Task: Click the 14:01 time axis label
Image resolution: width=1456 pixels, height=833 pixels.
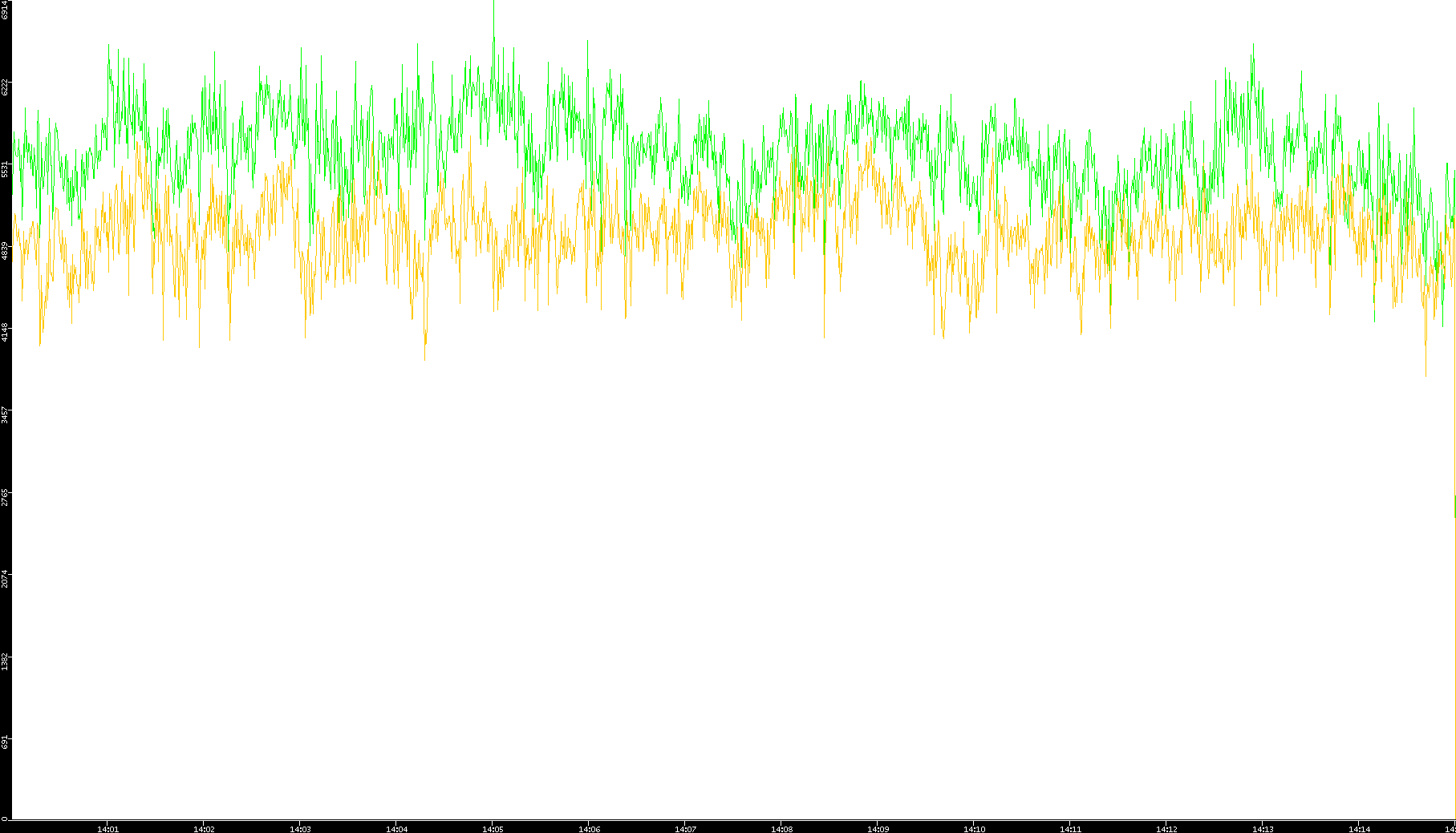Action: (x=107, y=829)
